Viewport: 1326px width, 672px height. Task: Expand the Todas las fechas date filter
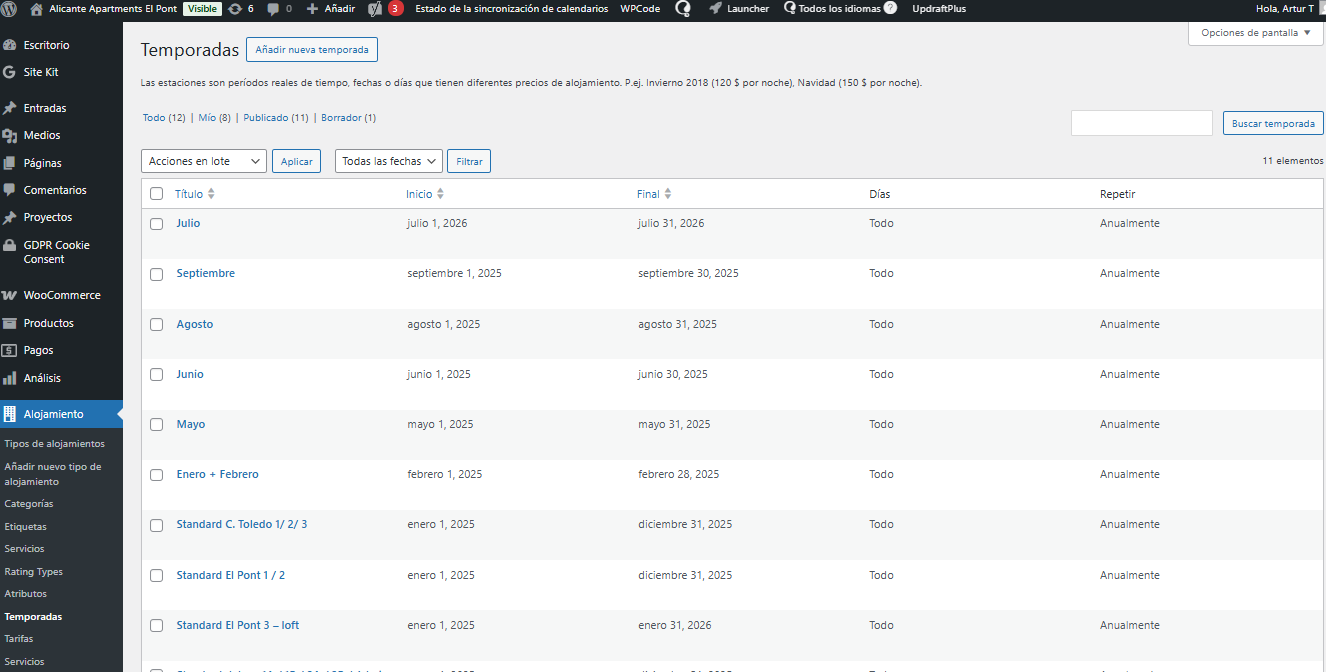pos(388,161)
